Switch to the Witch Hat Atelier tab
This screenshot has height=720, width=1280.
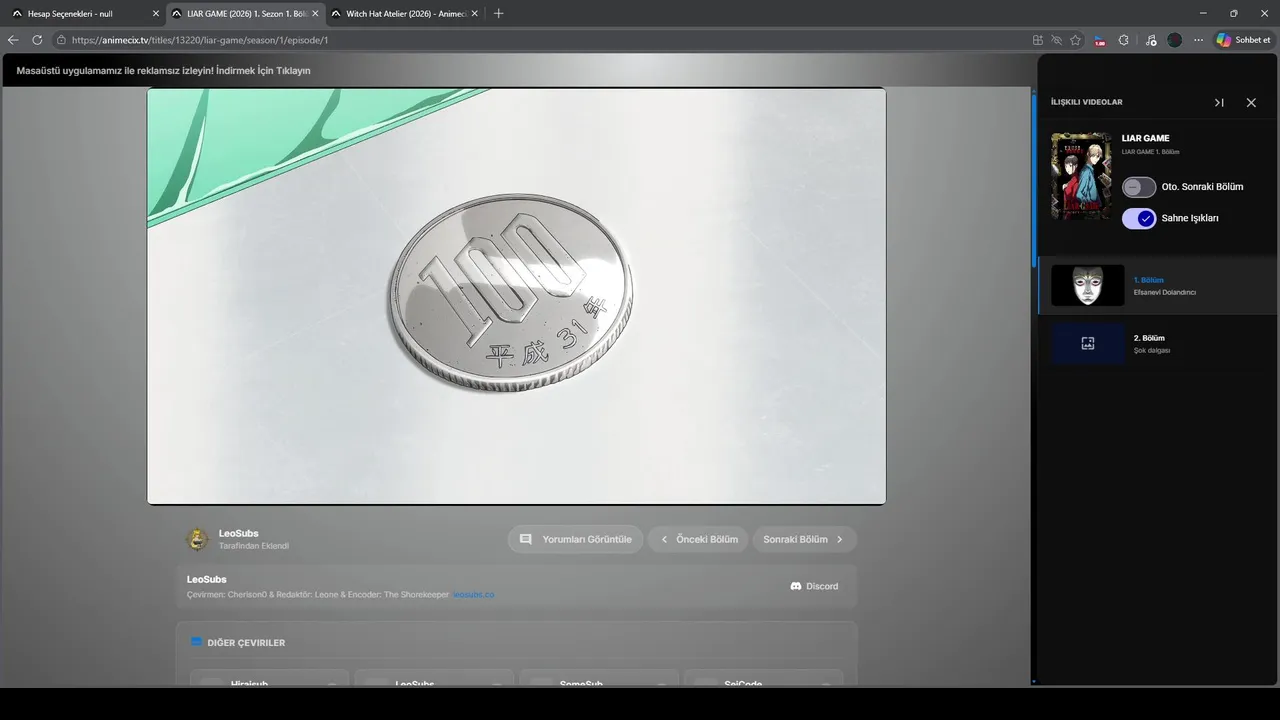[404, 14]
